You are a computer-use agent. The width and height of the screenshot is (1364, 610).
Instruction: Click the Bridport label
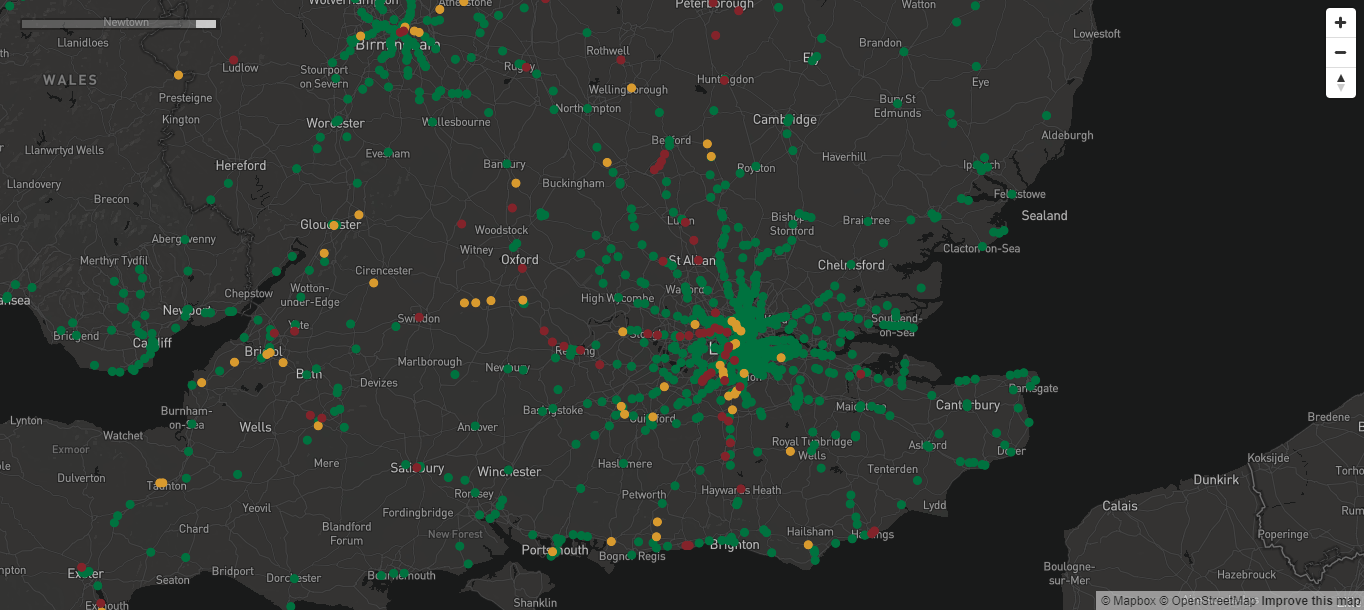pyautogui.click(x=233, y=572)
